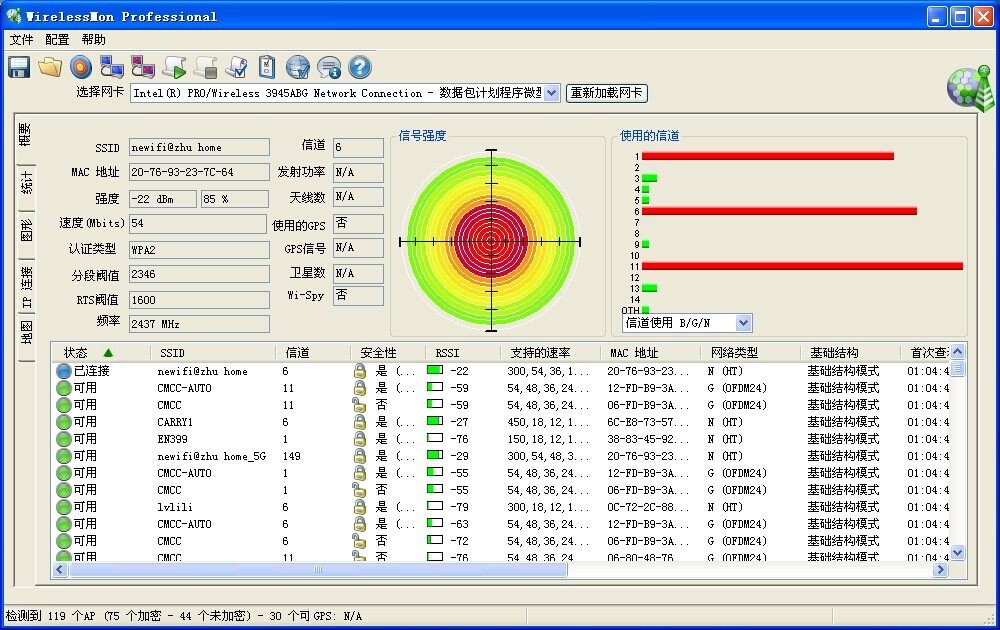Viewport: 1000px width, 630px height.
Task: Open help via the question mark icon
Action: tap(360, 67)
